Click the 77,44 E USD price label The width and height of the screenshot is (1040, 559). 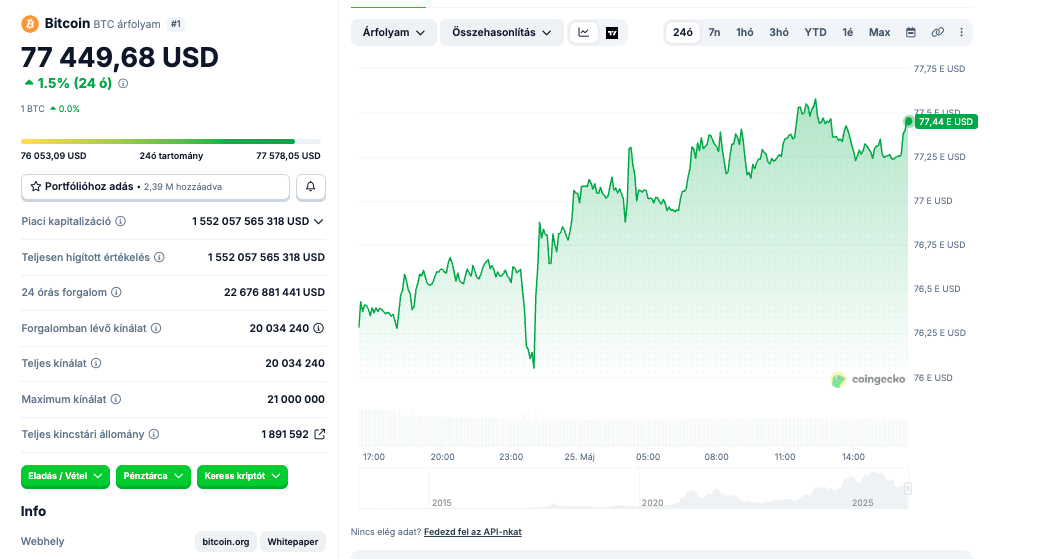[x=946, y=122]
